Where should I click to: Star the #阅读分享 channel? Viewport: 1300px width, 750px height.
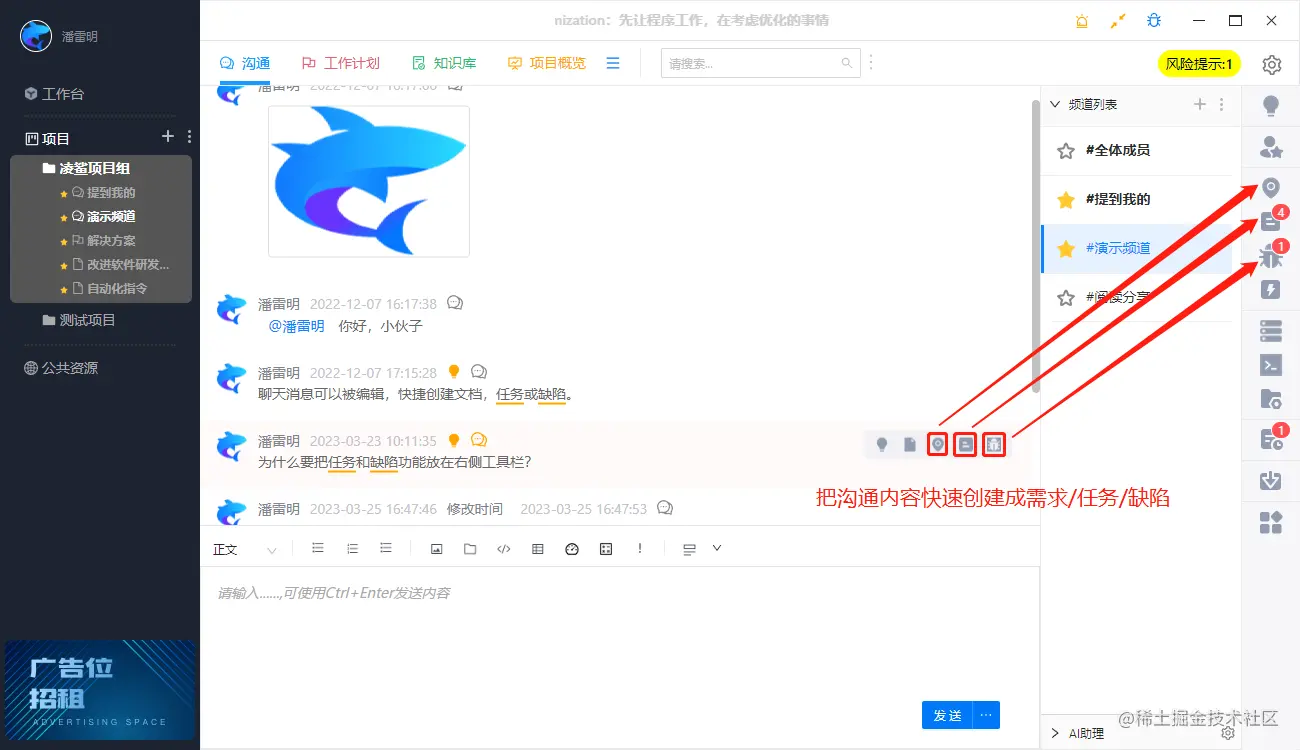[x=1066, y=297]
